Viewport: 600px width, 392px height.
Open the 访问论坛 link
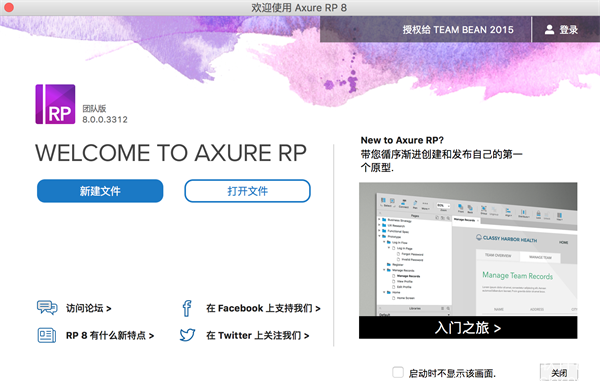coord(88,308)
